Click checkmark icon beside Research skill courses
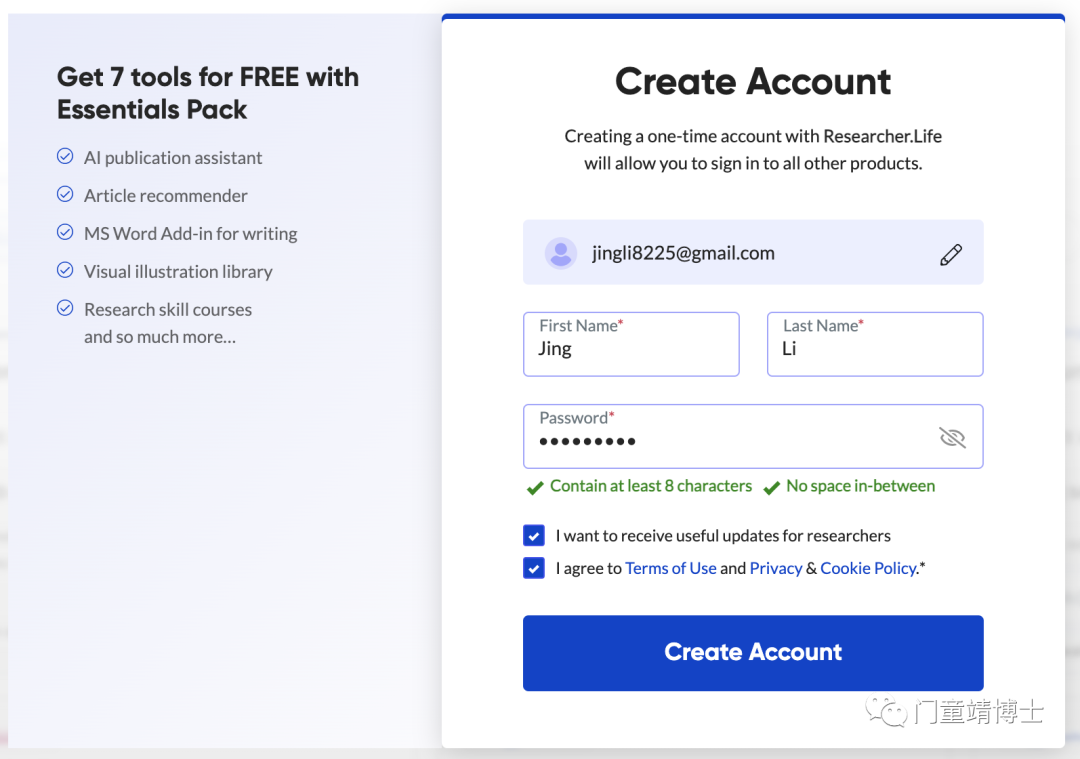Viewport: 1080px width, 759px height. coord(65,308)
